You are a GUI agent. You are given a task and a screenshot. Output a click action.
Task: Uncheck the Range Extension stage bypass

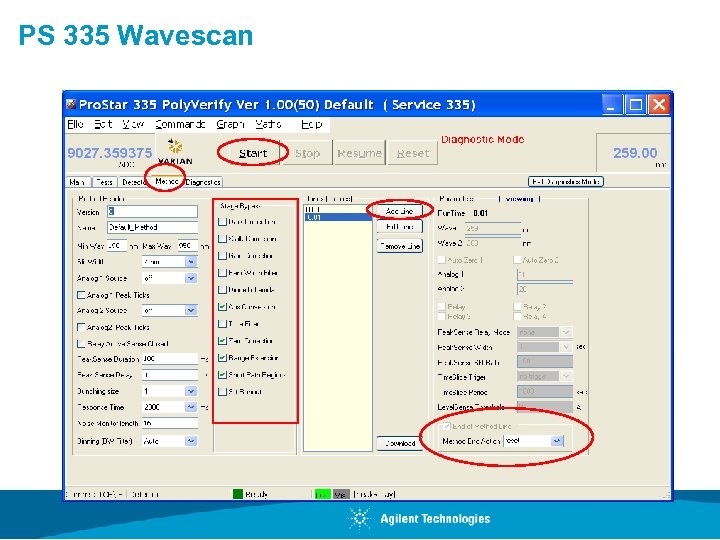pyautogui.click(x=223, y=358)
